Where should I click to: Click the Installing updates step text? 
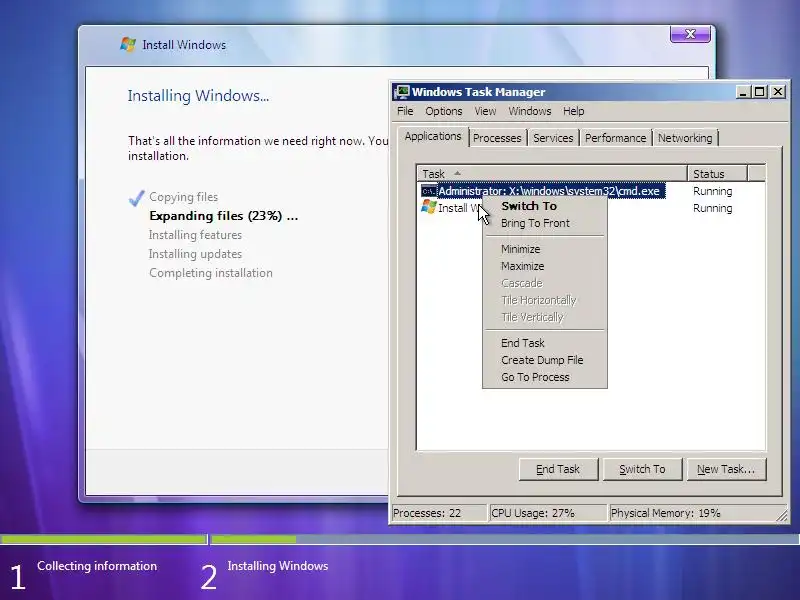pos(195,254)
